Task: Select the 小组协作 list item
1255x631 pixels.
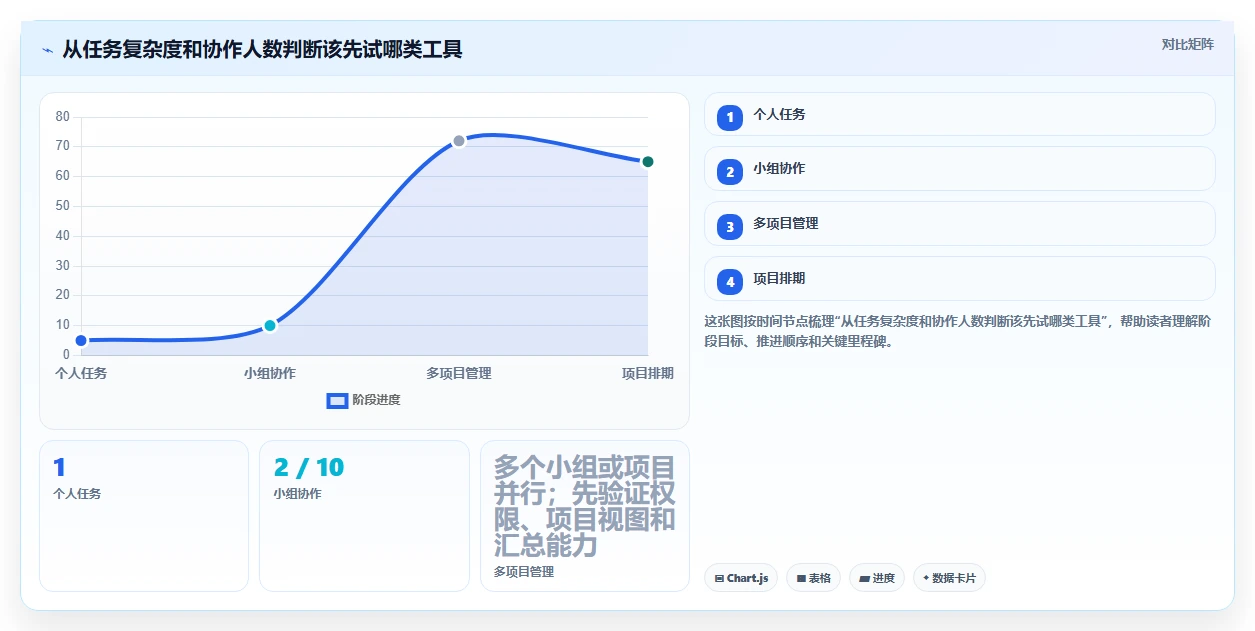Action: [x=960, y=169]
